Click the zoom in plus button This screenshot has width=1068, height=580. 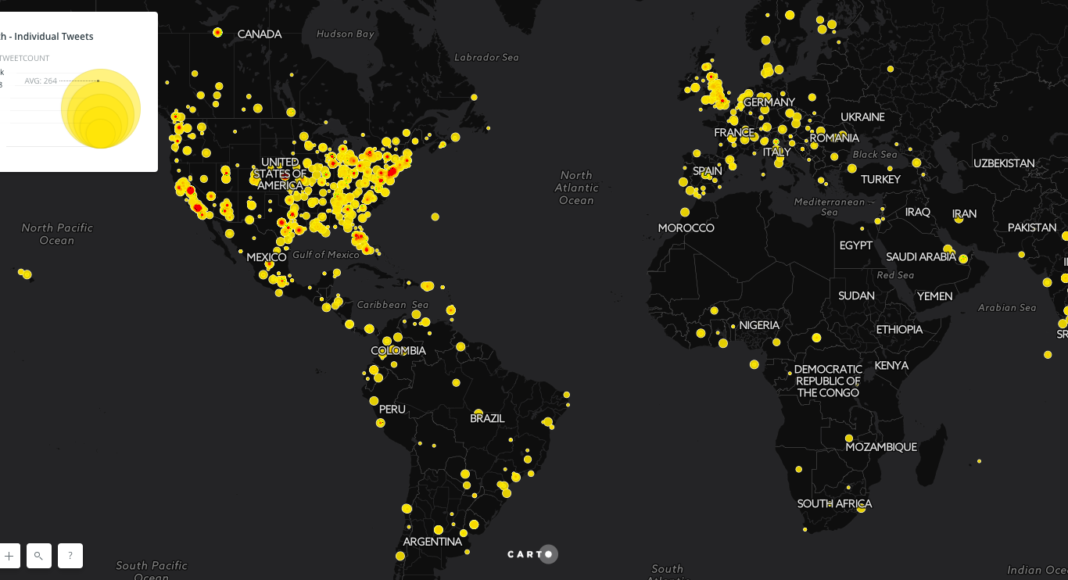pyautogui.click(x=9, y=556)
